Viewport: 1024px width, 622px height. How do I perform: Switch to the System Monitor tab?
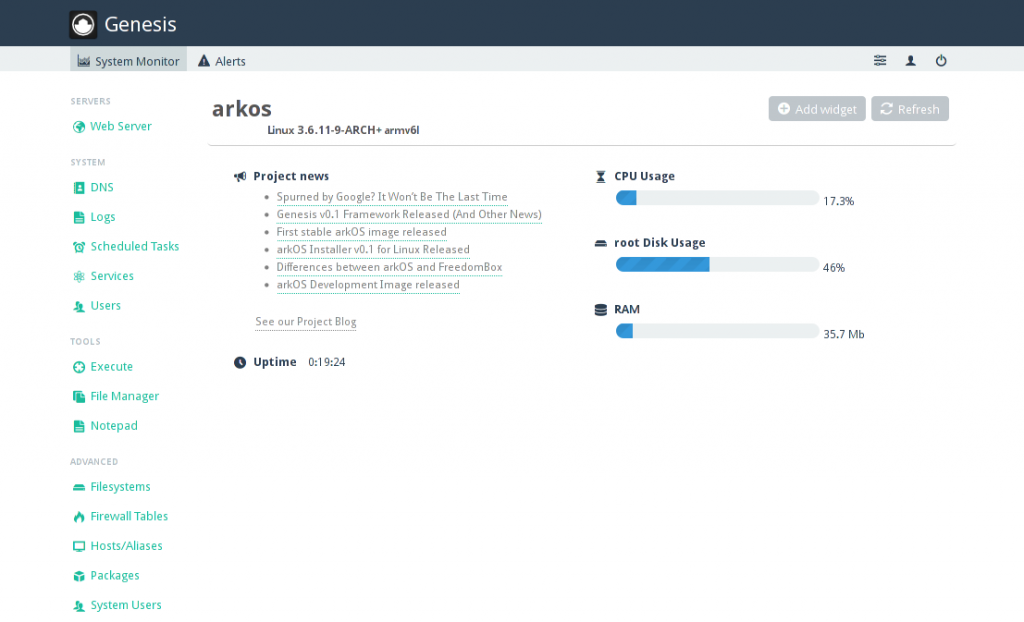127,60
